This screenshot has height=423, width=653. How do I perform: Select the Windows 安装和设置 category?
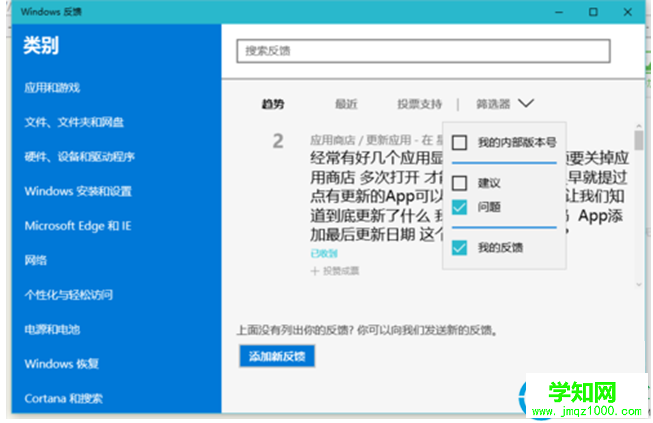point(78,191)
